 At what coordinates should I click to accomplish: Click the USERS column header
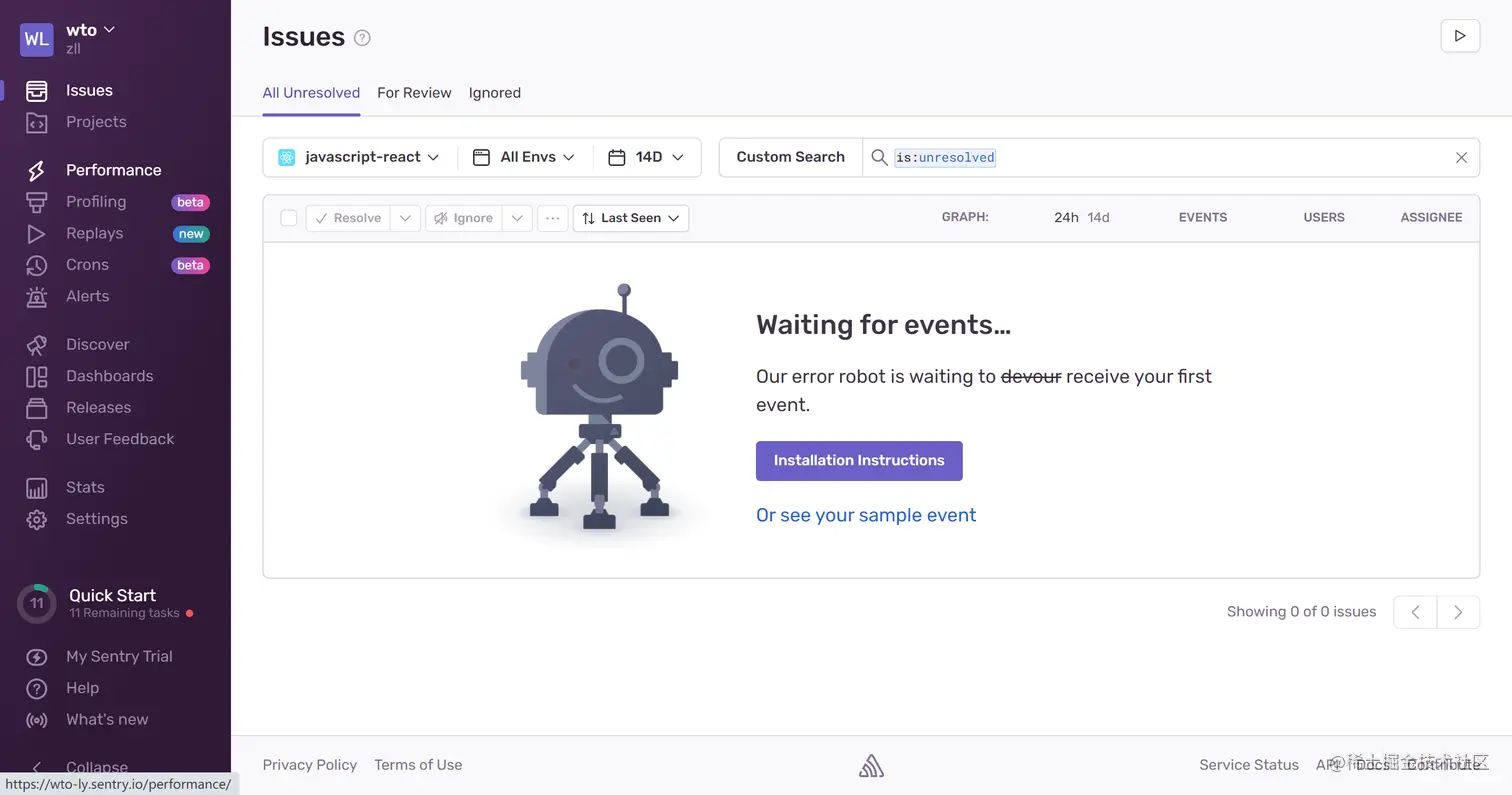1324,217
